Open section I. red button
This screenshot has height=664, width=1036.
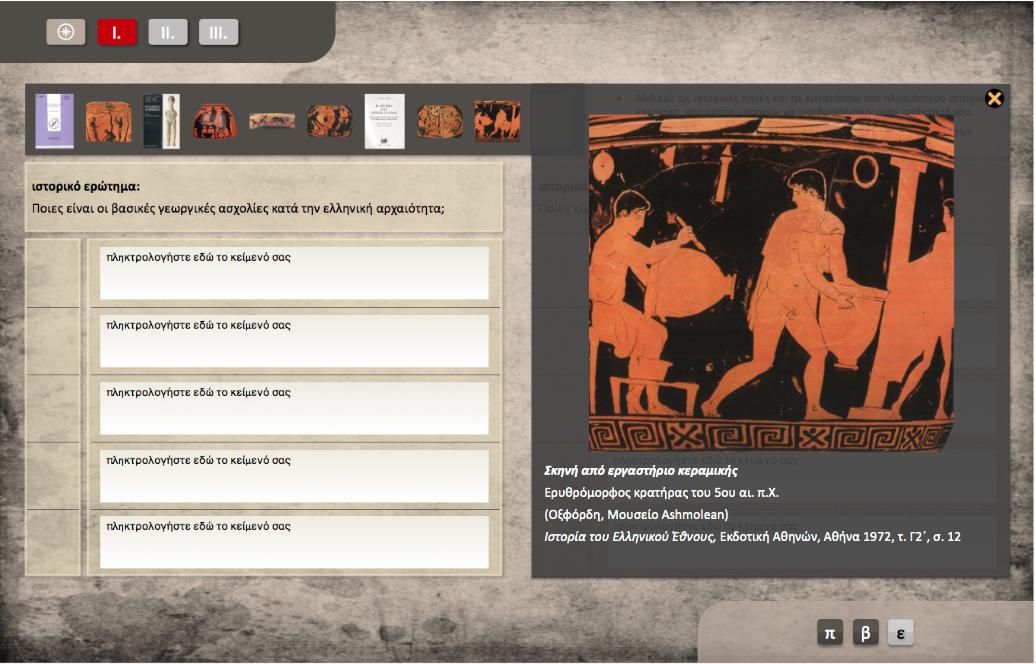tap(117, 32)
